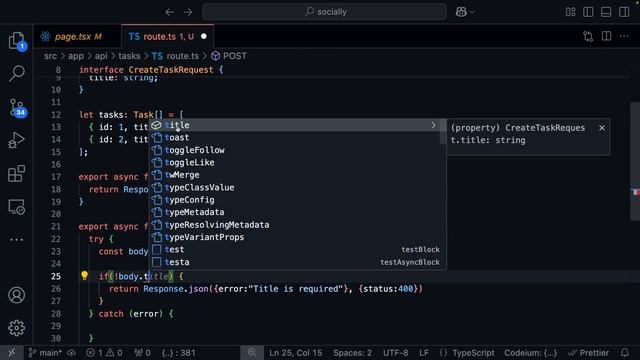Close route.ts tab via unsaved dot

[204, 36]
